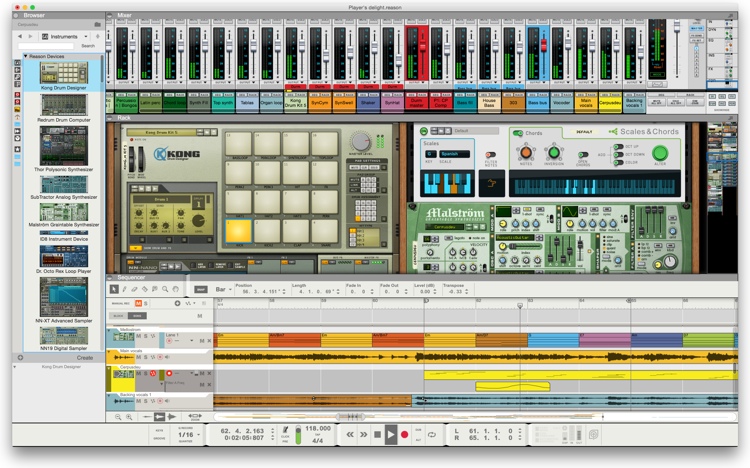Open the Instruments browser location dropdown
The height and width of the screenshot is (468, 750).
65,36
